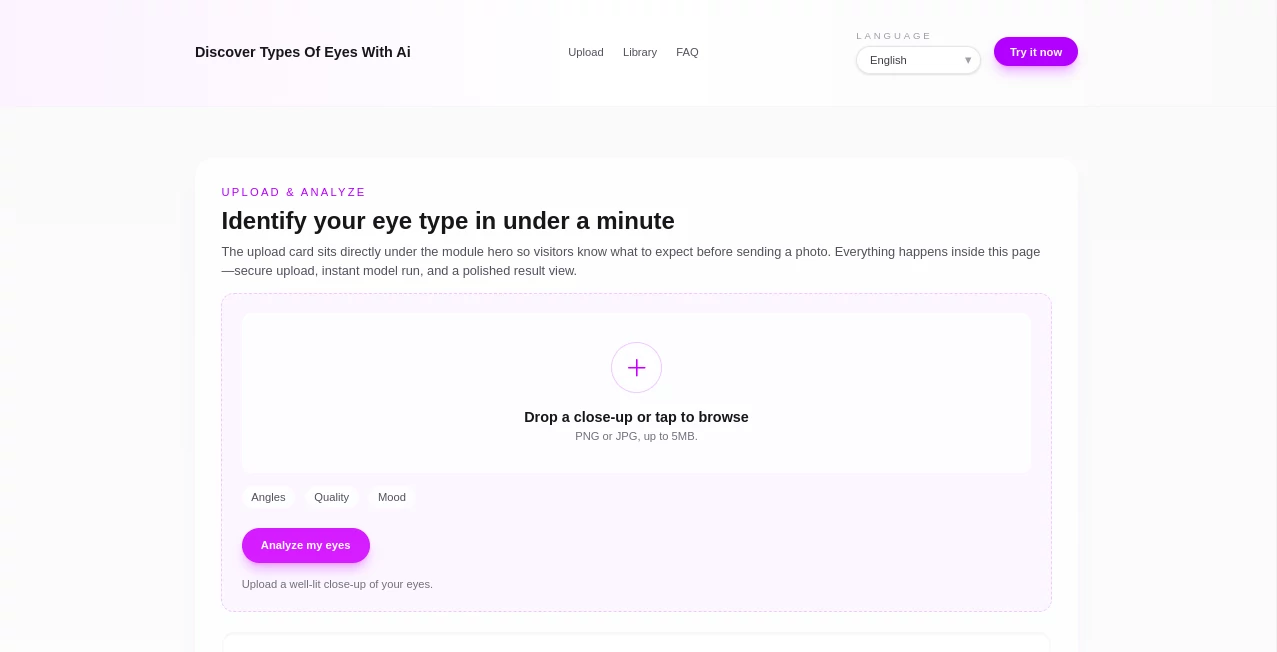The height and width of the screenshot is (652, 1277).
Task: Enable the Quality chip
Action: click(x=332, y=497)
